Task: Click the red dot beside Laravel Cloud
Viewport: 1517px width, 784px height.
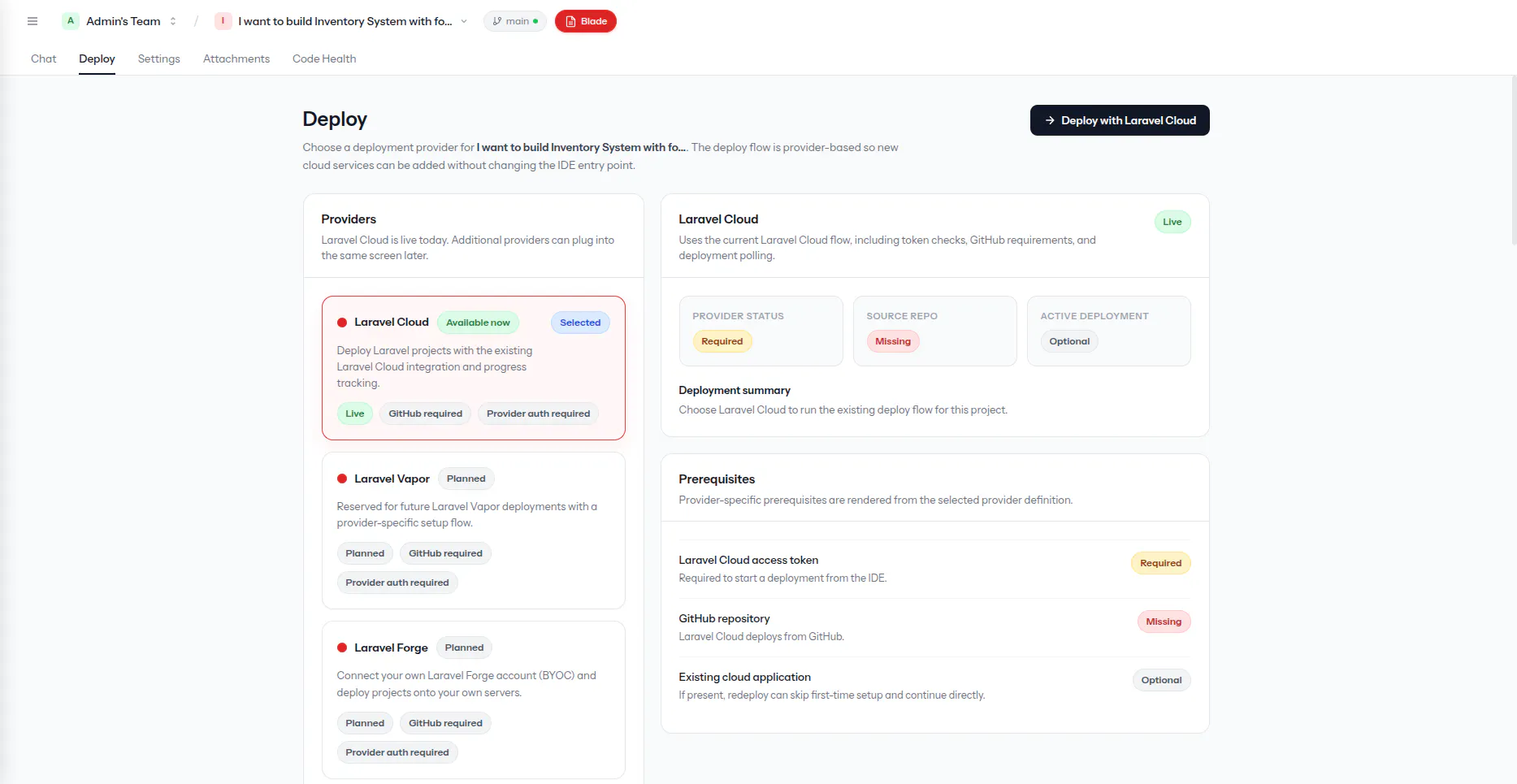Action: [342, 323]
